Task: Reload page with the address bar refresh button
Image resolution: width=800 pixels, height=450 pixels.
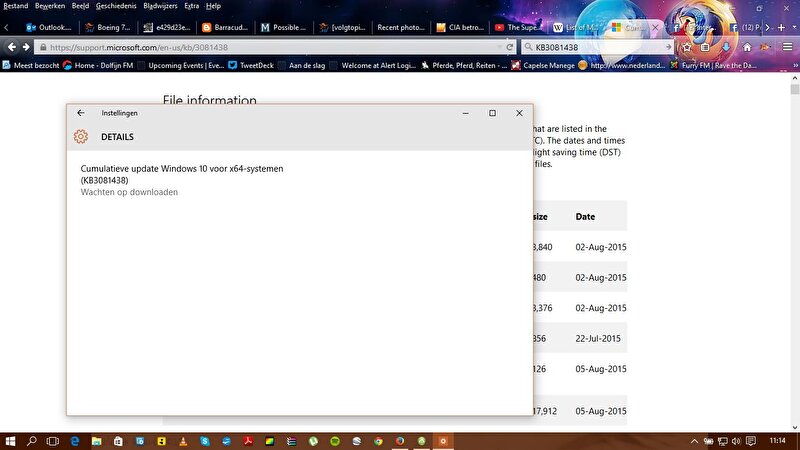Action: (510, 47)
